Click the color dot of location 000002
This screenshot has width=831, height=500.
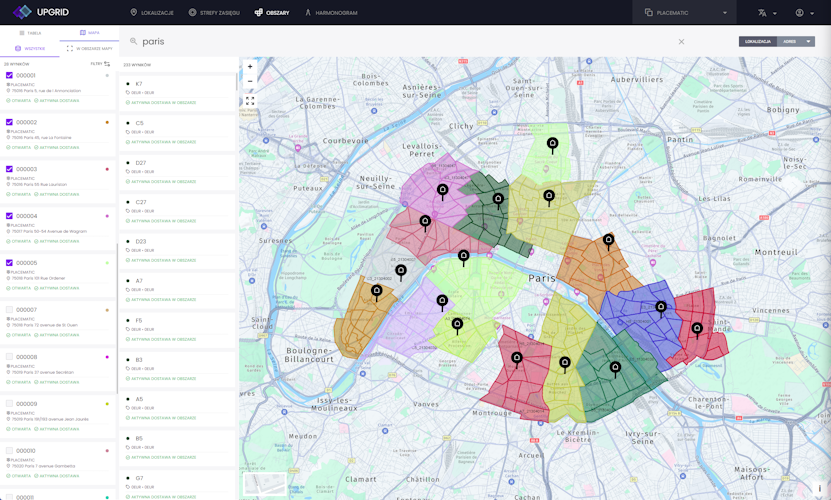[x=107, y=123]
